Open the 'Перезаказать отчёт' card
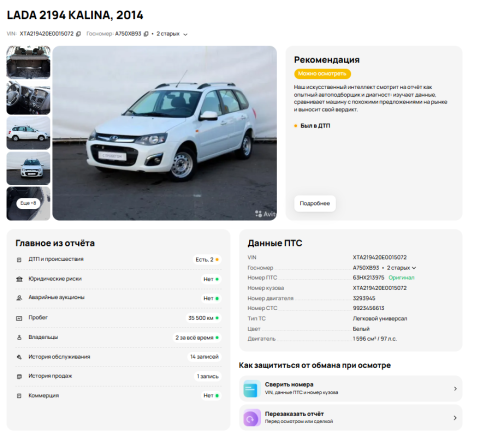The height and width of the screenshot is (447, 492). (x=351, y=418)
